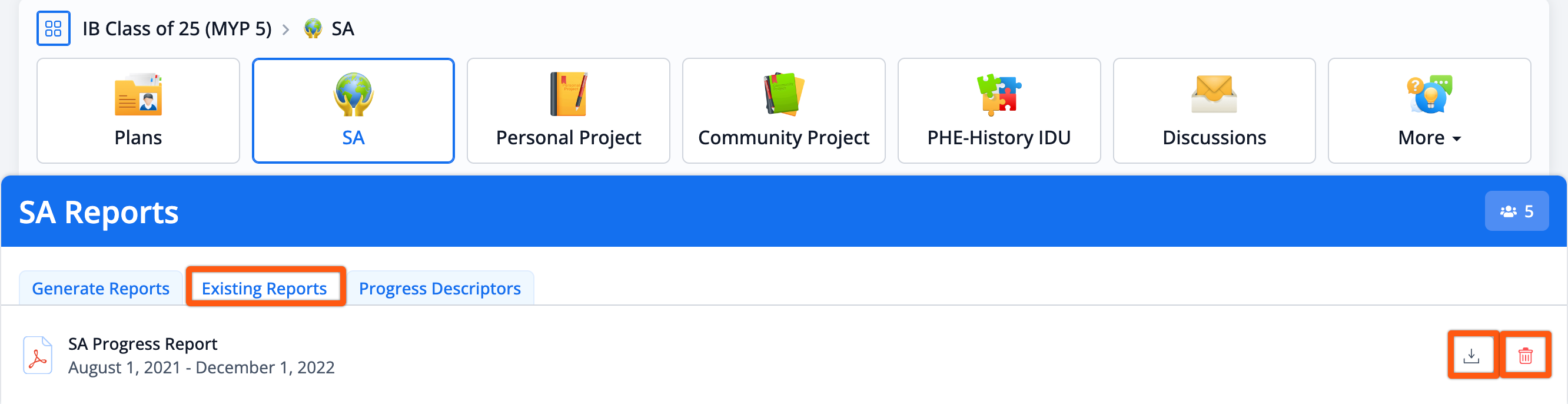The height and width of the screenshot is (404, 1568).
Task: Delete the SA Progress Report
Action: [1525, 355]
